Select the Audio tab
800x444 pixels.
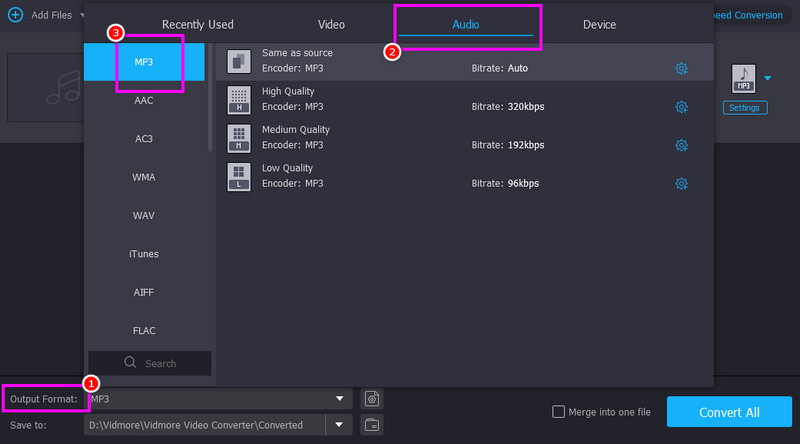click(x=465, y=24)
